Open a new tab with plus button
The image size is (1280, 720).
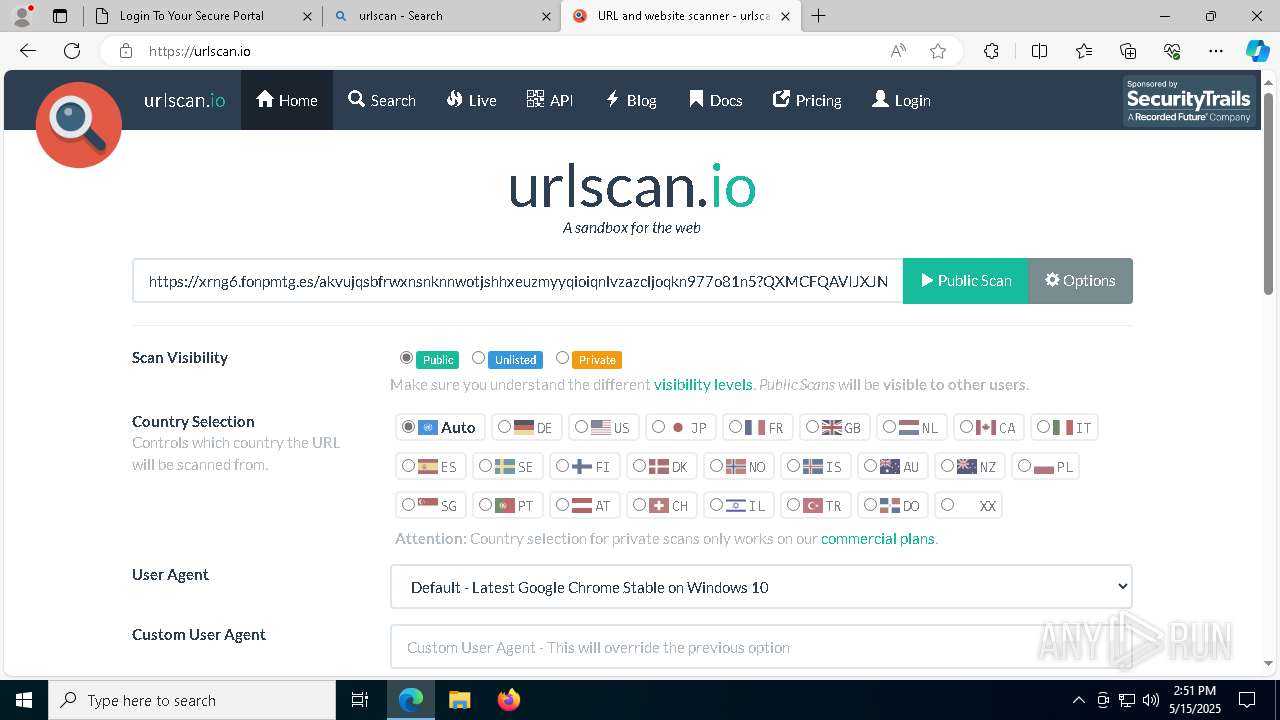pos(819,16)
